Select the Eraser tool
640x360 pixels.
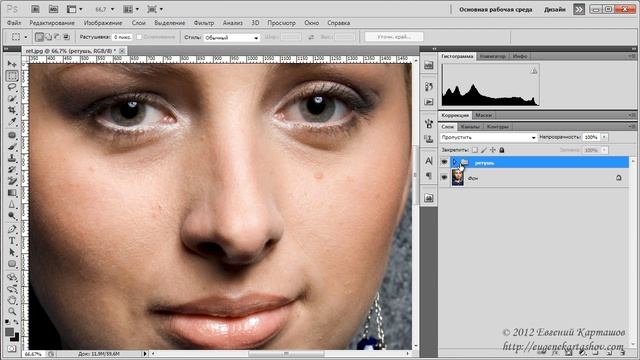coord(12,181)
